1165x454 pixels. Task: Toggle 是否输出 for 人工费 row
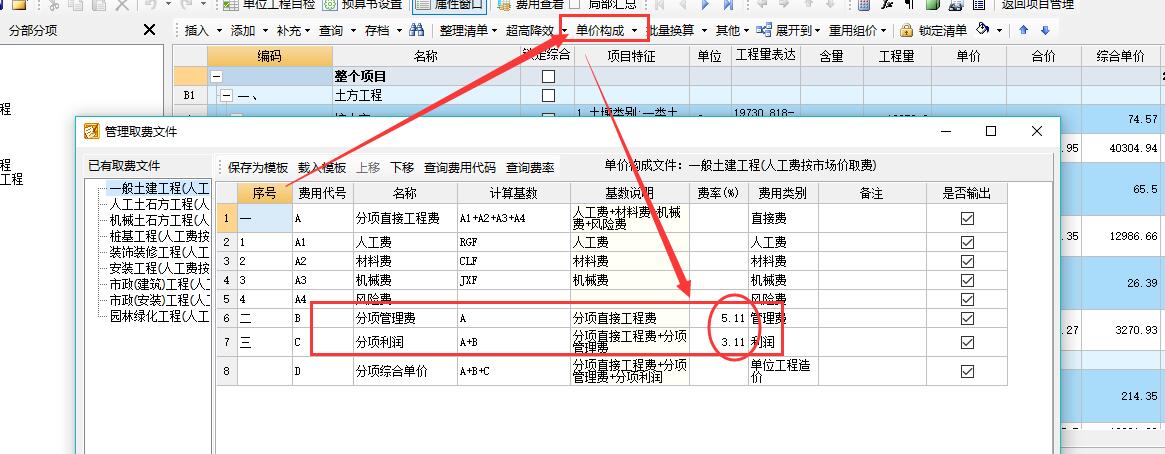pos(967,242)
